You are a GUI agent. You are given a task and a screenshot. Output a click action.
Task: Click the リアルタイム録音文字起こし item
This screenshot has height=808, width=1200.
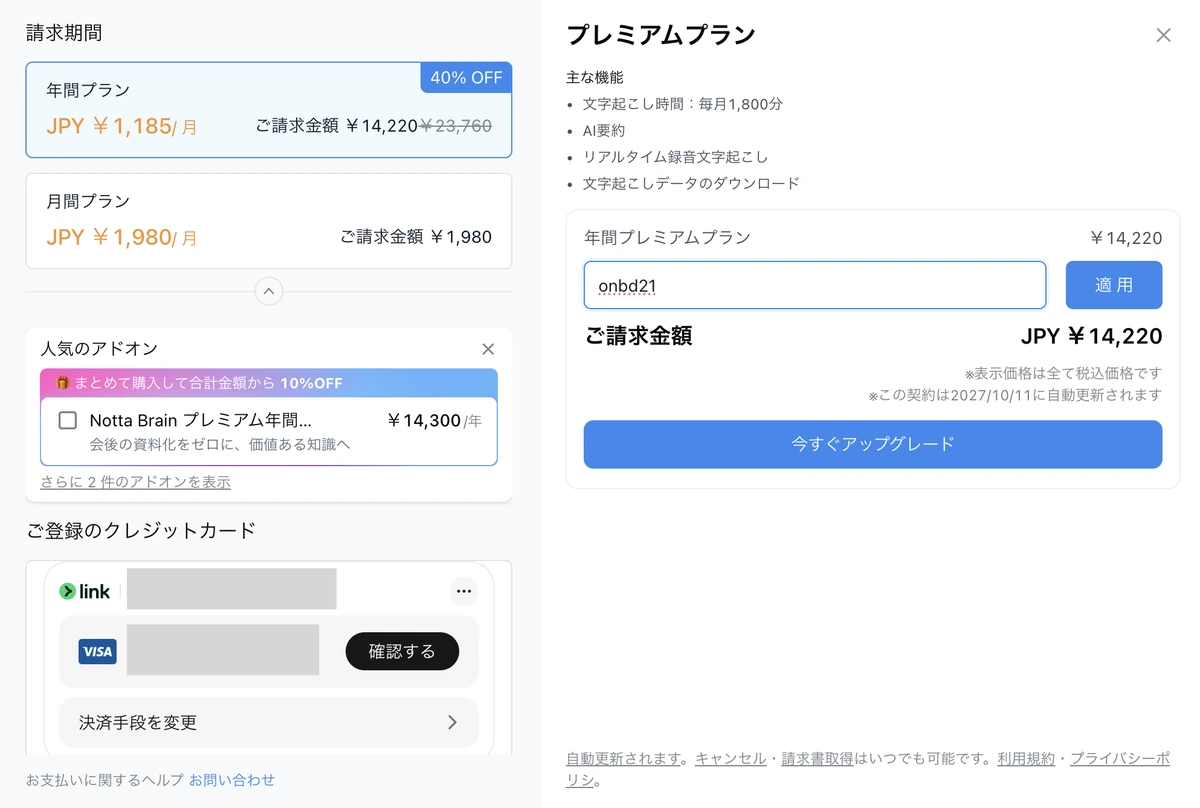676,157
